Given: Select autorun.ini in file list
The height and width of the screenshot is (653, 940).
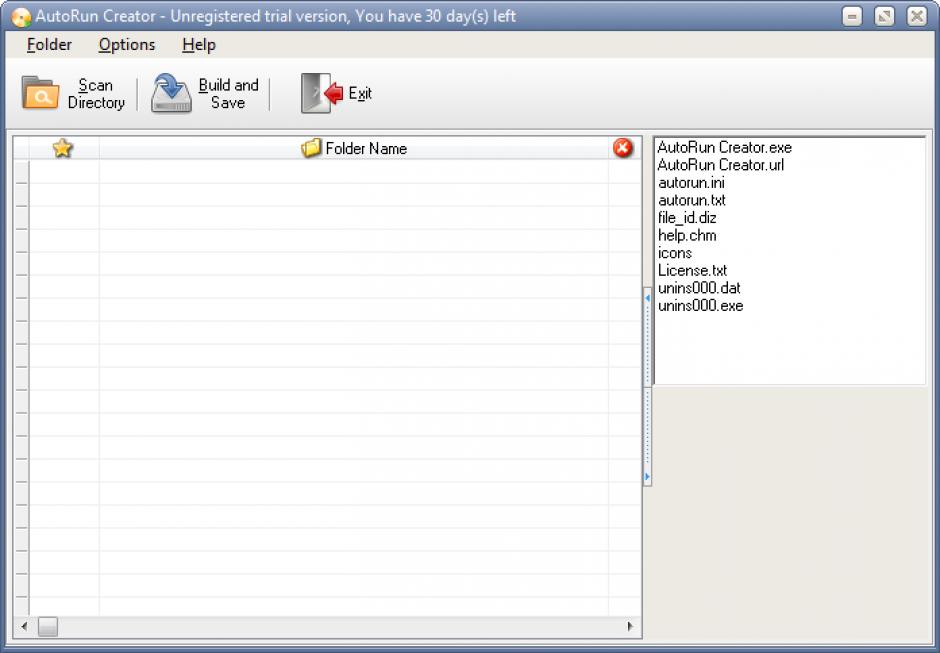Looking at the screenshot, I should point(691,183).
